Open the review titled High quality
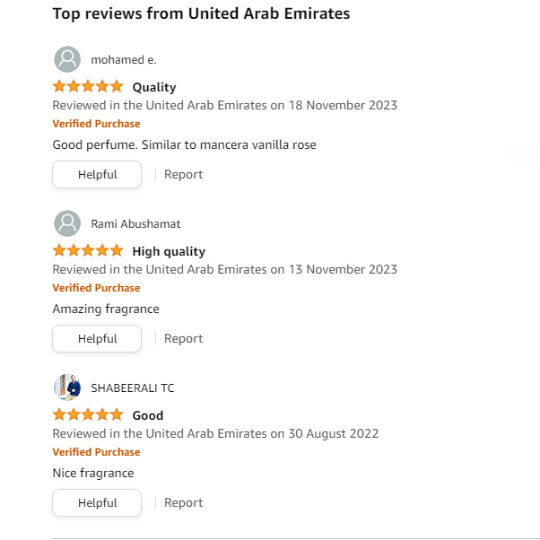 [x=169, y=251]
